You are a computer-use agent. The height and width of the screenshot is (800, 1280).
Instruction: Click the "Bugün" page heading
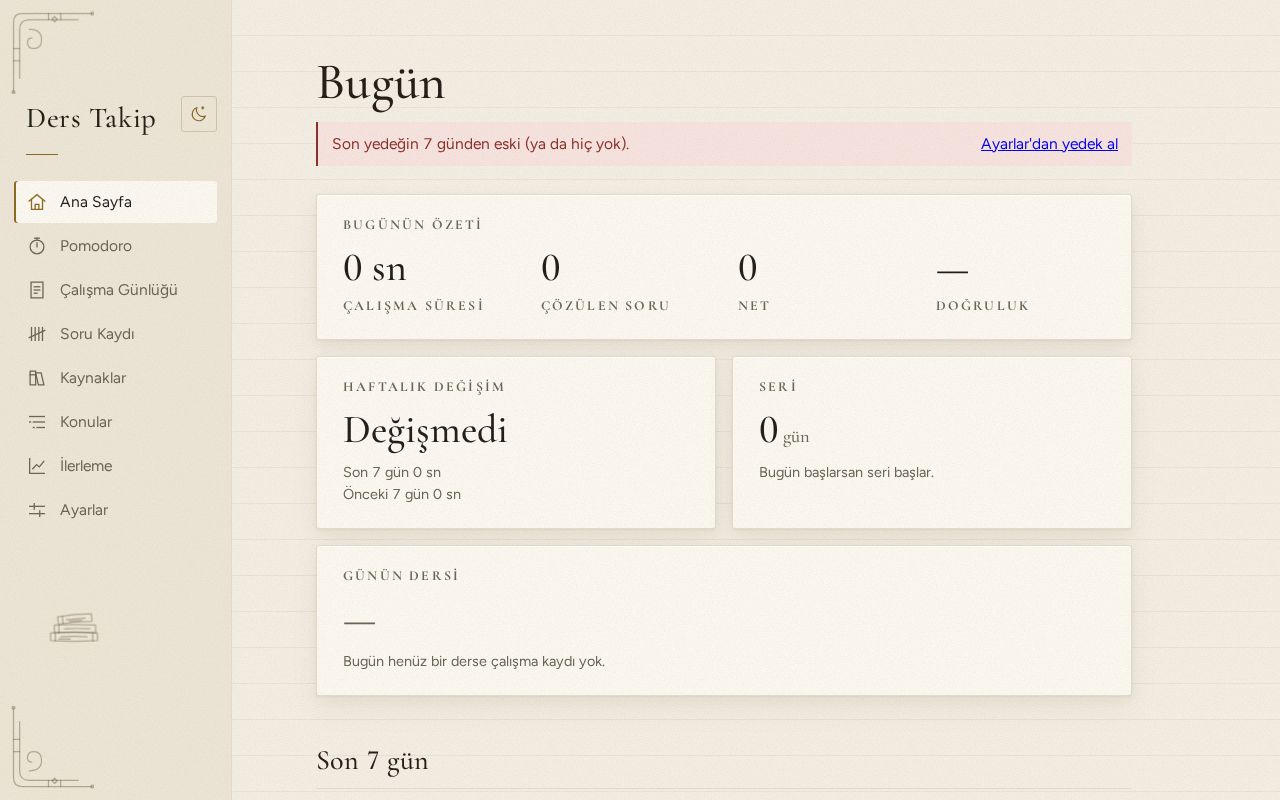pos(381,83)
